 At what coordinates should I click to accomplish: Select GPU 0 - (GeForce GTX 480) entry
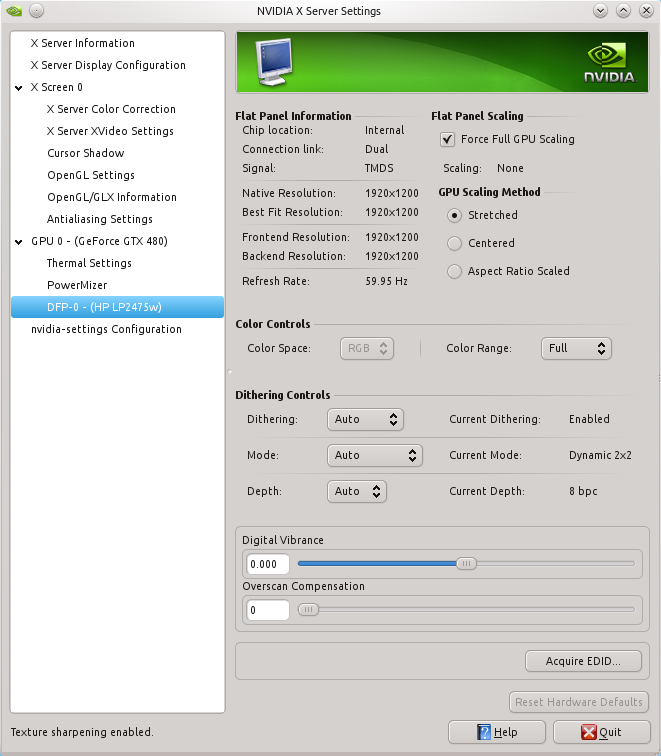pyautogui.click(x=99, y=241)
